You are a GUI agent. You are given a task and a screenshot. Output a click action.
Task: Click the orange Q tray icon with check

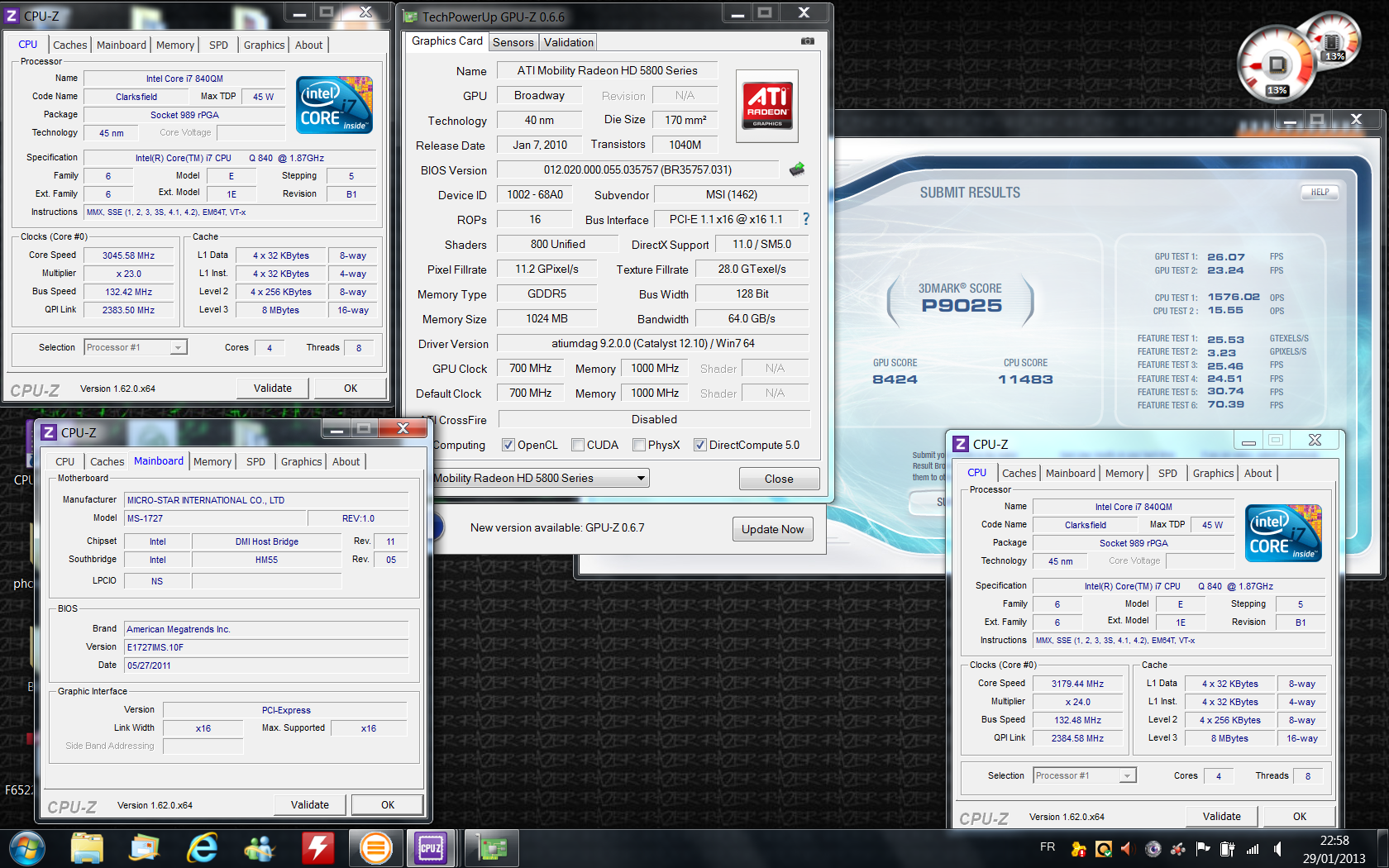click(1104, 848)
